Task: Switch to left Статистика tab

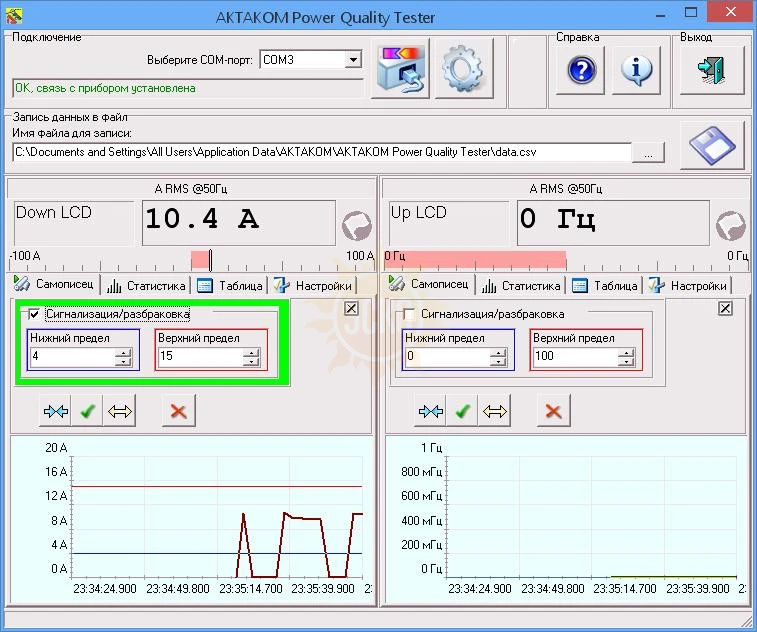Action: click(x=146, y=285)
